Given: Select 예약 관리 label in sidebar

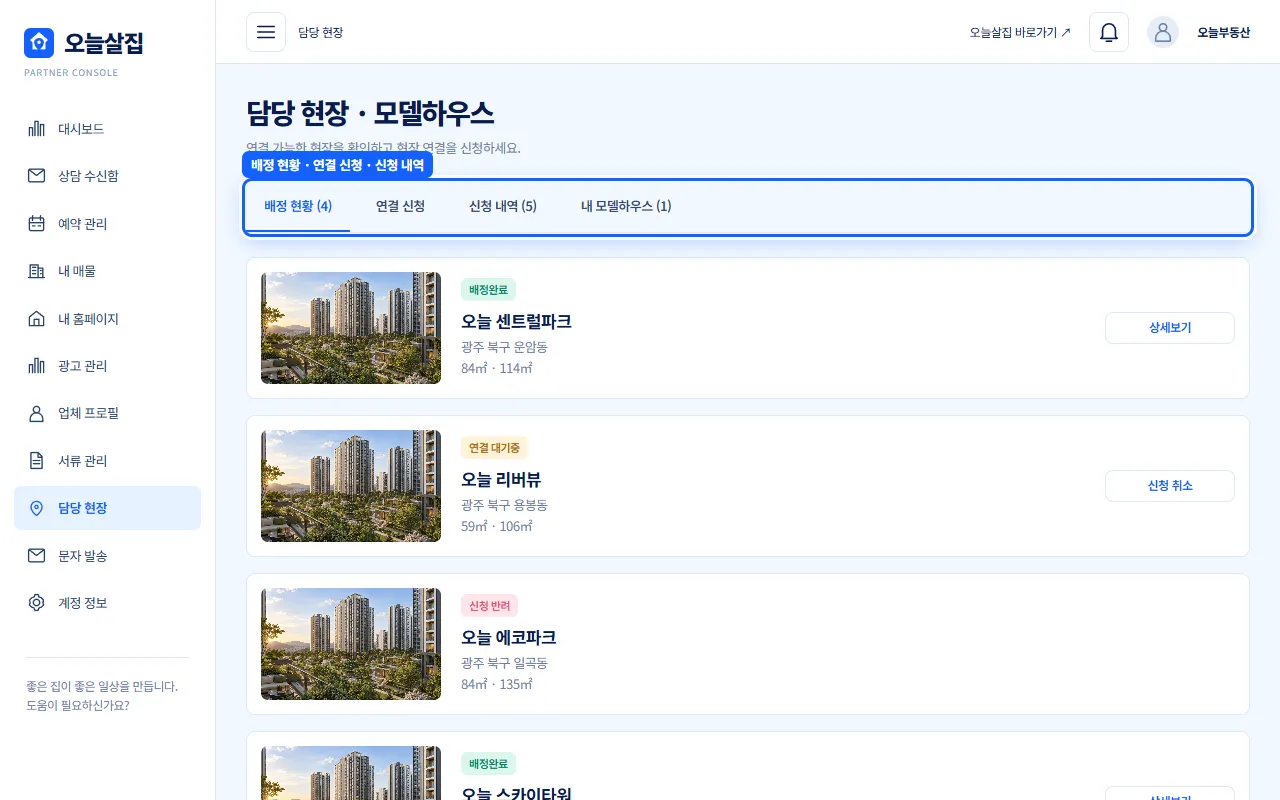Looking at the screenshot, I should click(x=82, y=224).
